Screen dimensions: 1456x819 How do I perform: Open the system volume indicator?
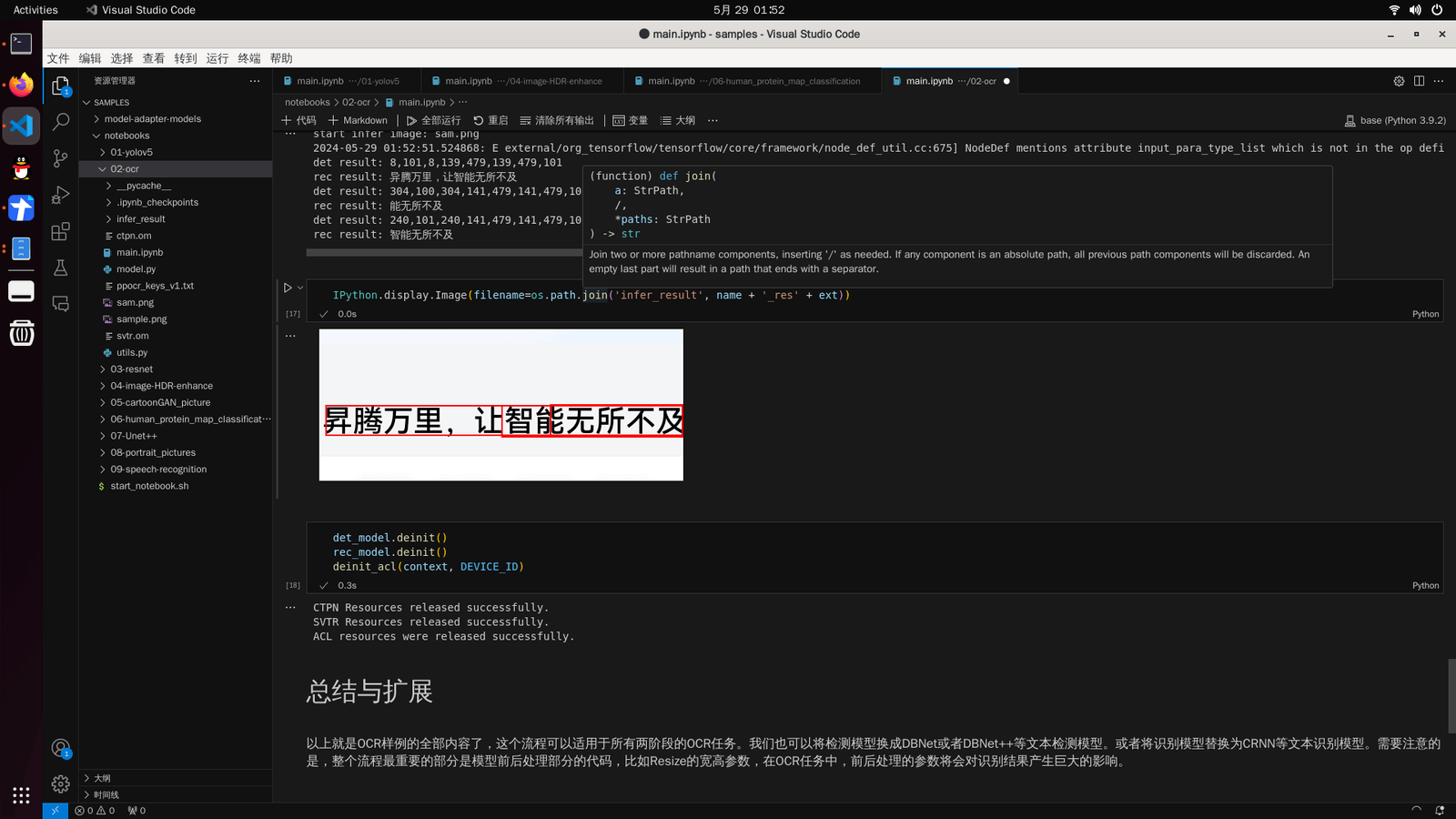click(x=1415, y=10)
